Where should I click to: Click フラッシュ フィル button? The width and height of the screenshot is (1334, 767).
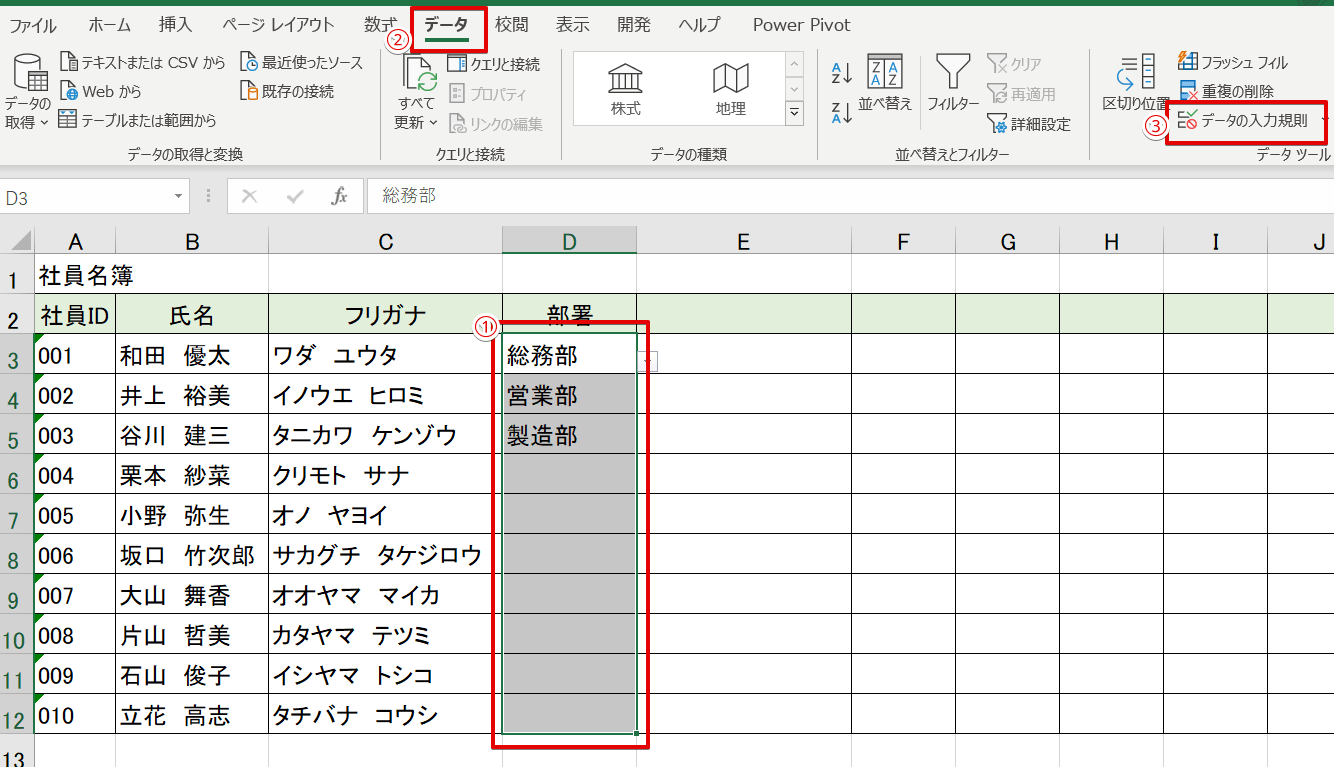click(x=1233, y=62)
